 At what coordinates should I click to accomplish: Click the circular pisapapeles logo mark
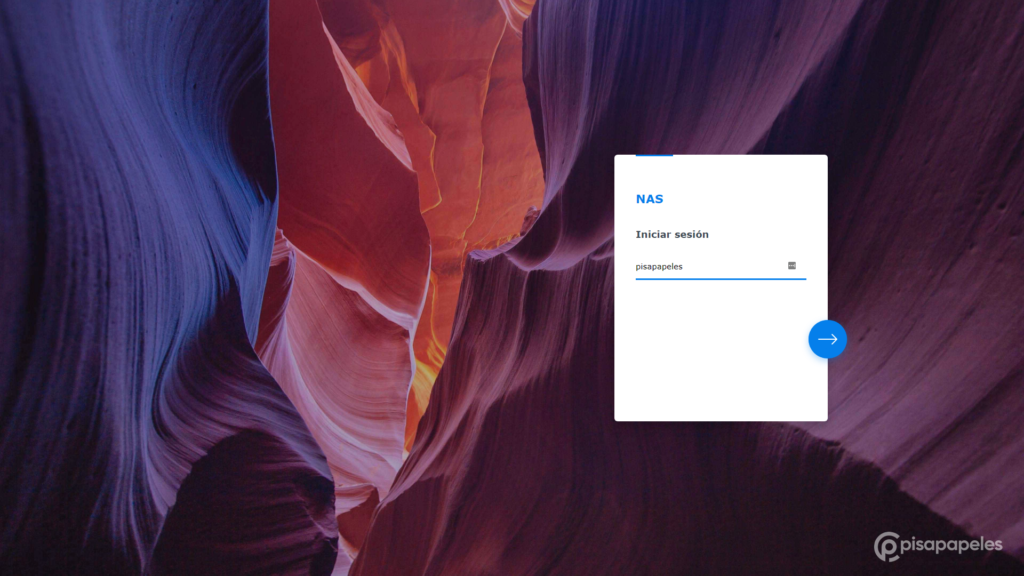[887, 546]
